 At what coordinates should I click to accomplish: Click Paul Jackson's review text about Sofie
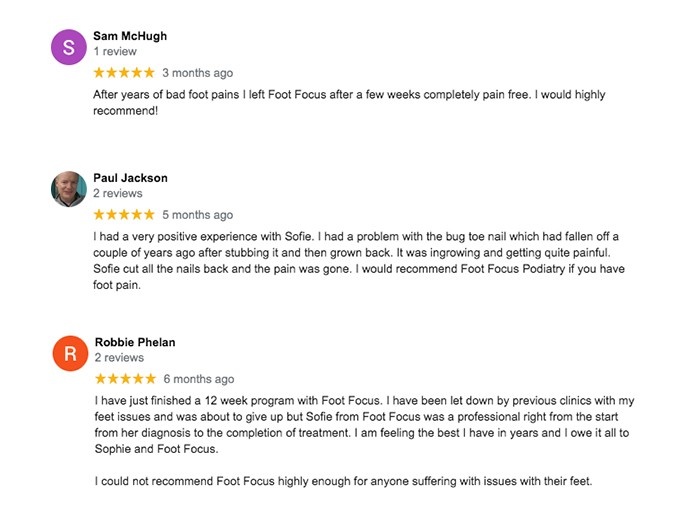[359, 261]
